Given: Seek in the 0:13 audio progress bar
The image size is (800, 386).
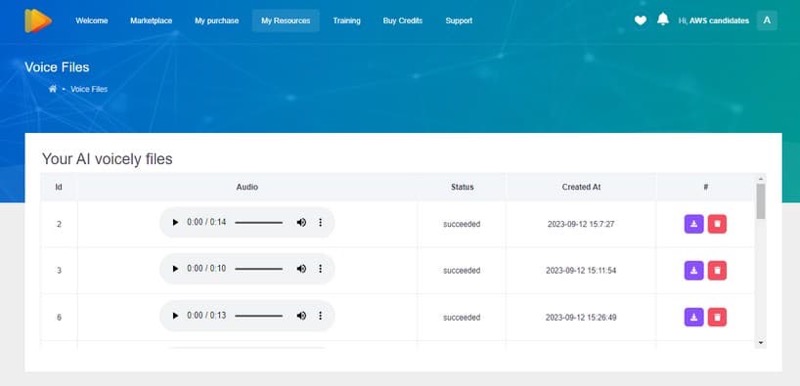Looking at the screenshot, I should [x=259, y=316].
